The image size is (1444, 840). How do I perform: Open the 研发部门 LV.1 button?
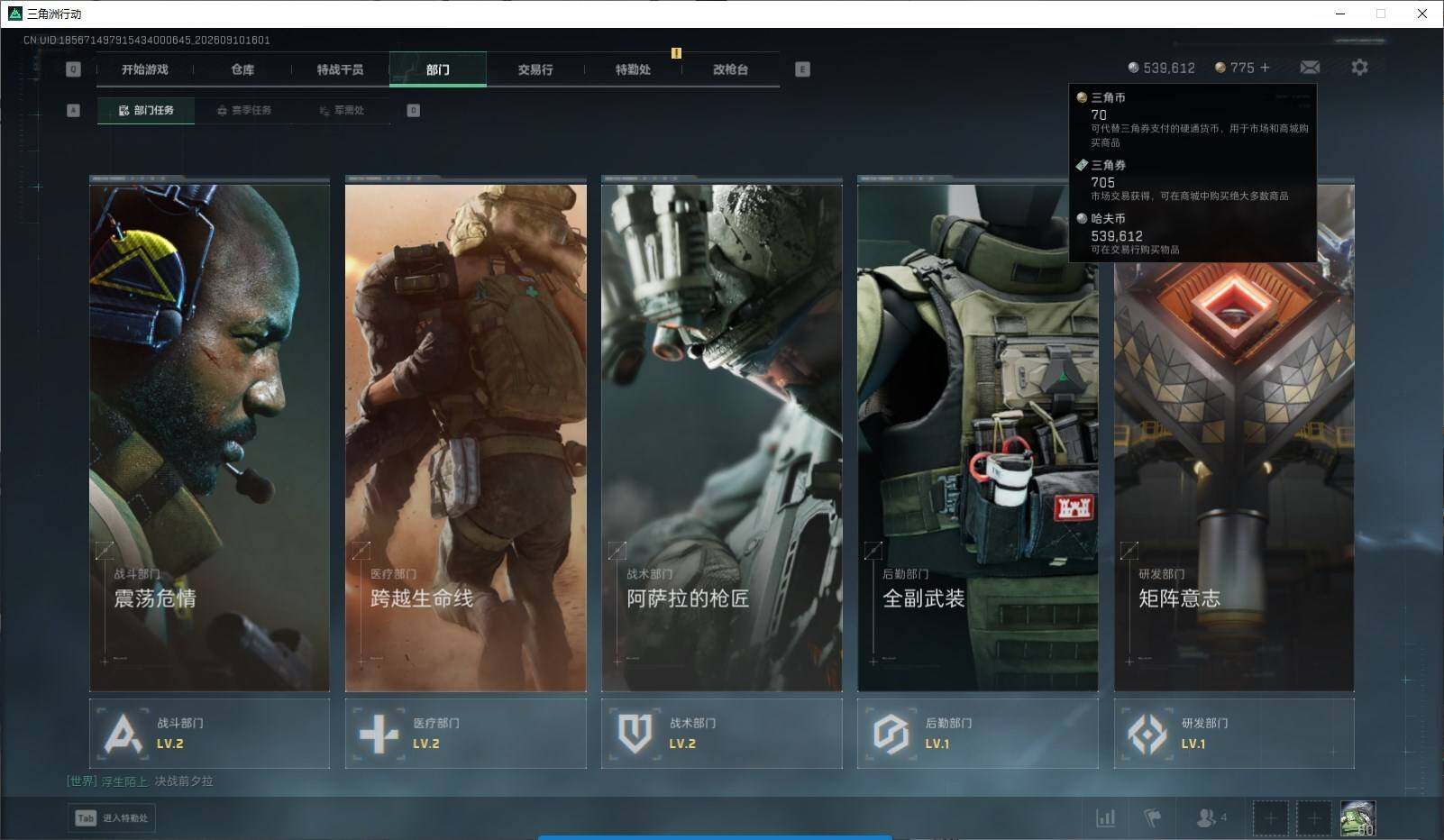coord(1234,734)
